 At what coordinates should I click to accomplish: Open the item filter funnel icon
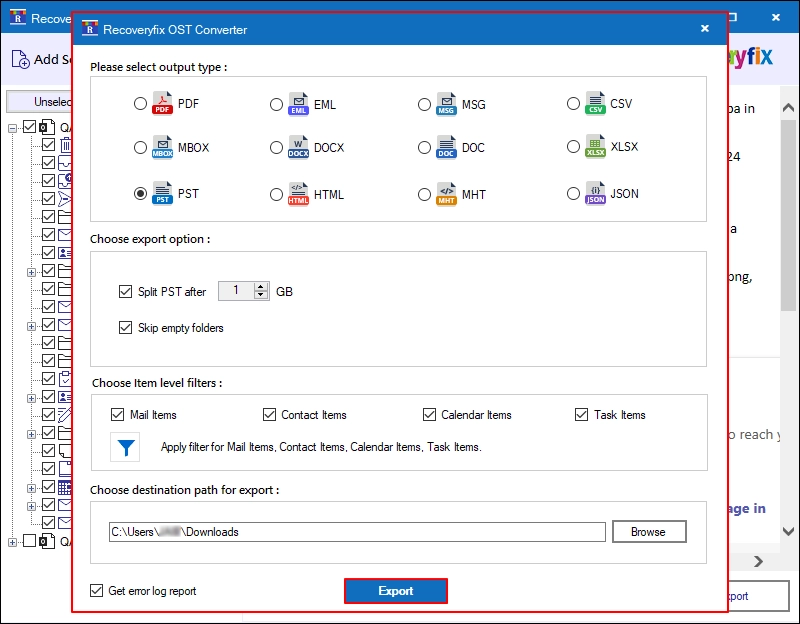coord(126,447)
